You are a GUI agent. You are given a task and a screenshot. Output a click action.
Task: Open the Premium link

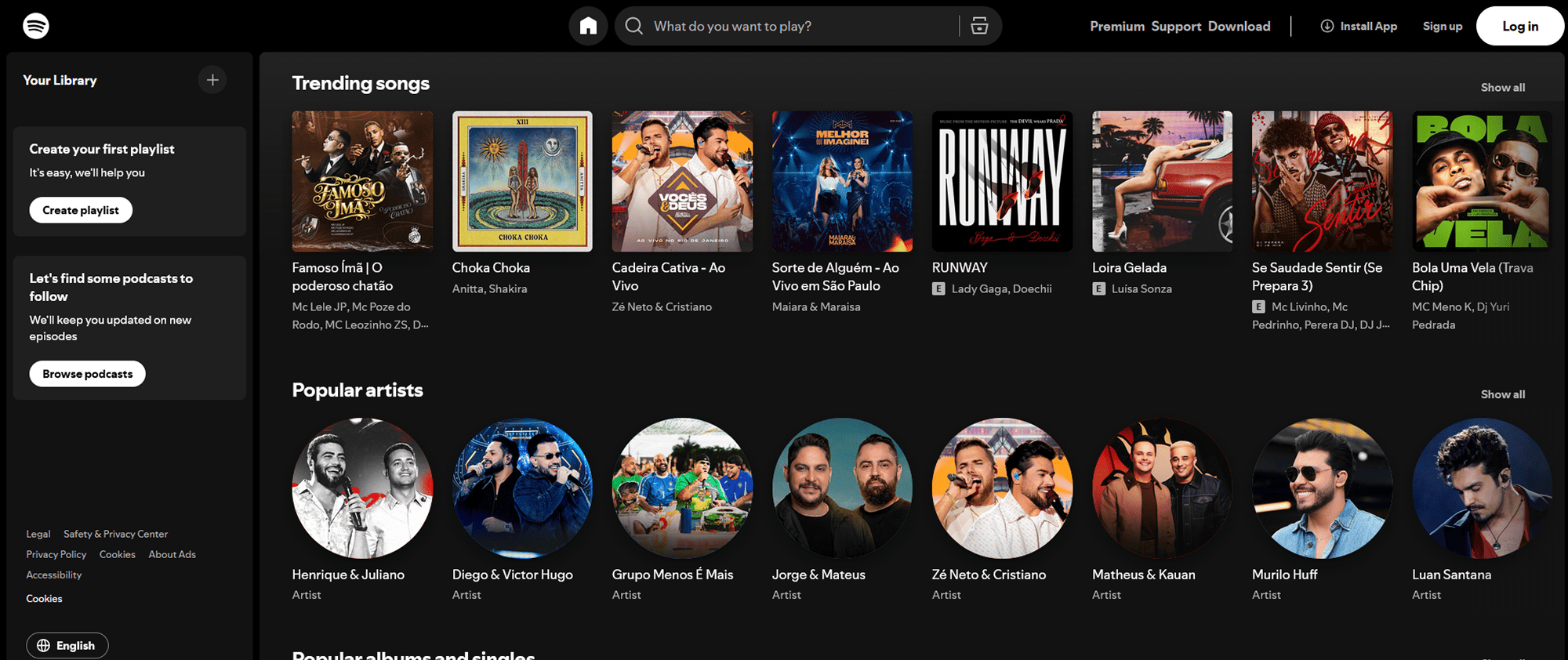(1117, 26)
